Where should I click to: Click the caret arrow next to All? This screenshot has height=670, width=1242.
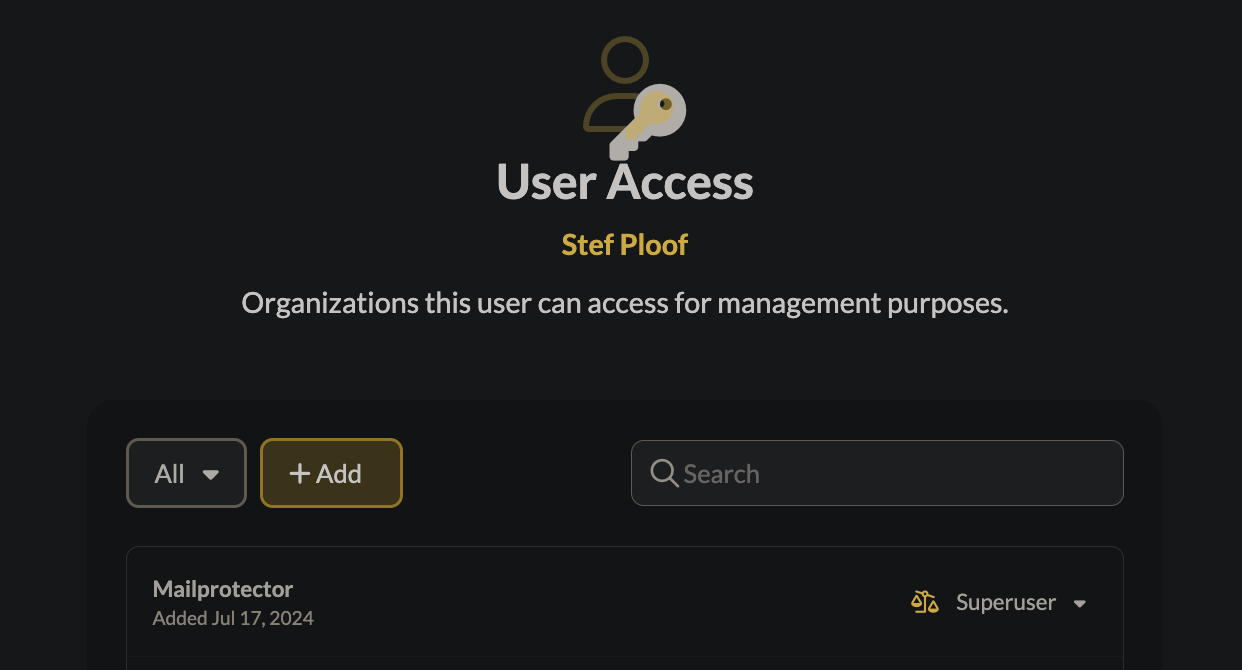click(x=211, y=475)
